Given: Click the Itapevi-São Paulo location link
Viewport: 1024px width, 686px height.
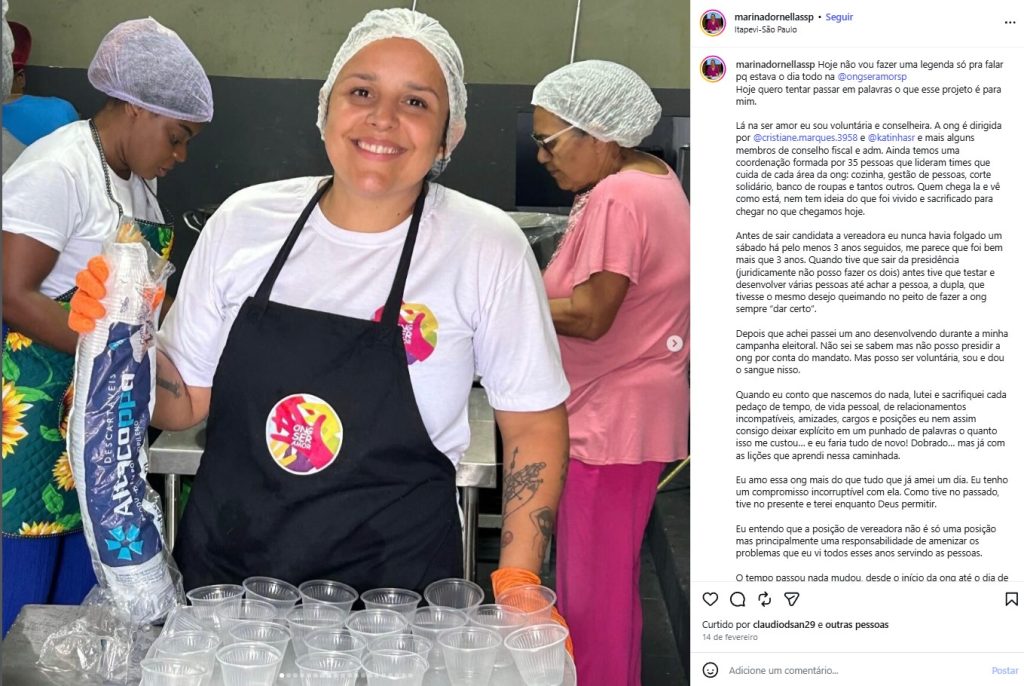Looking at the screenshot, I should point(765,29).
